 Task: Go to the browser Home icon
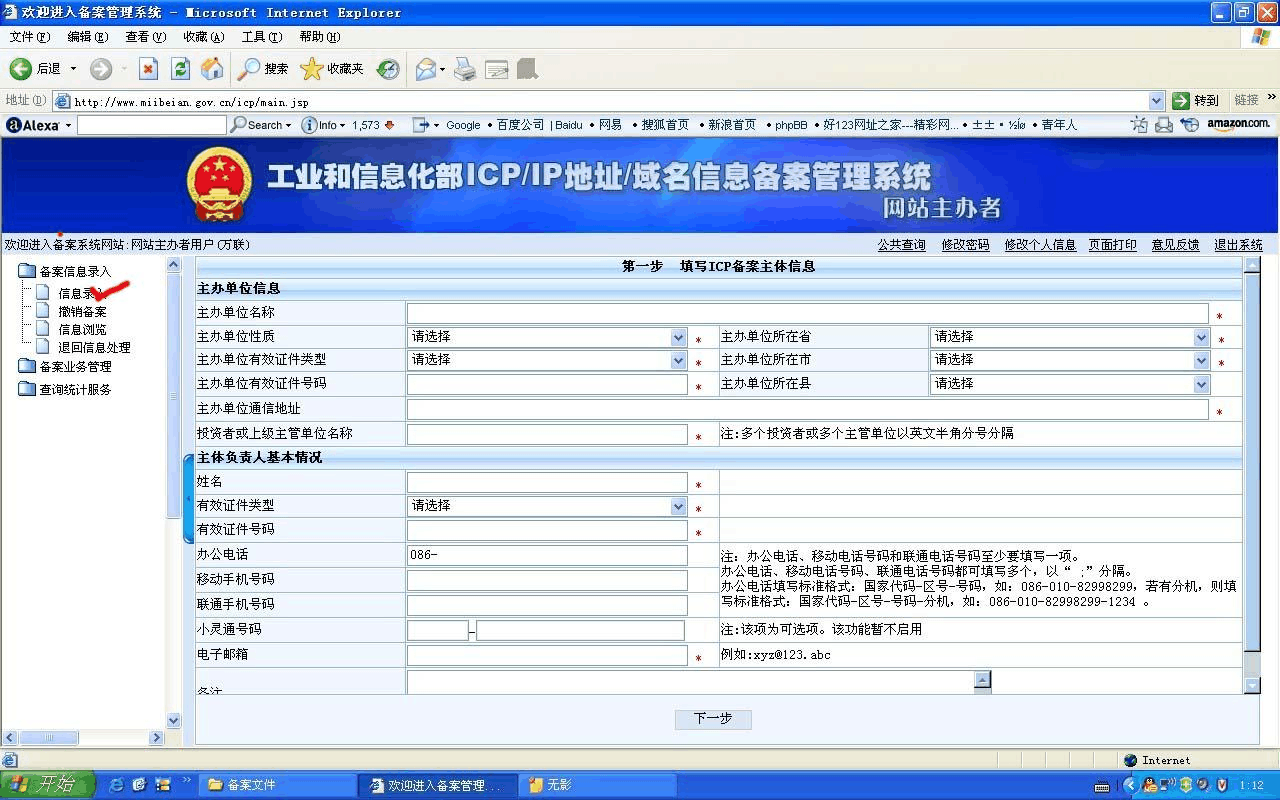(x=212, y=69)
